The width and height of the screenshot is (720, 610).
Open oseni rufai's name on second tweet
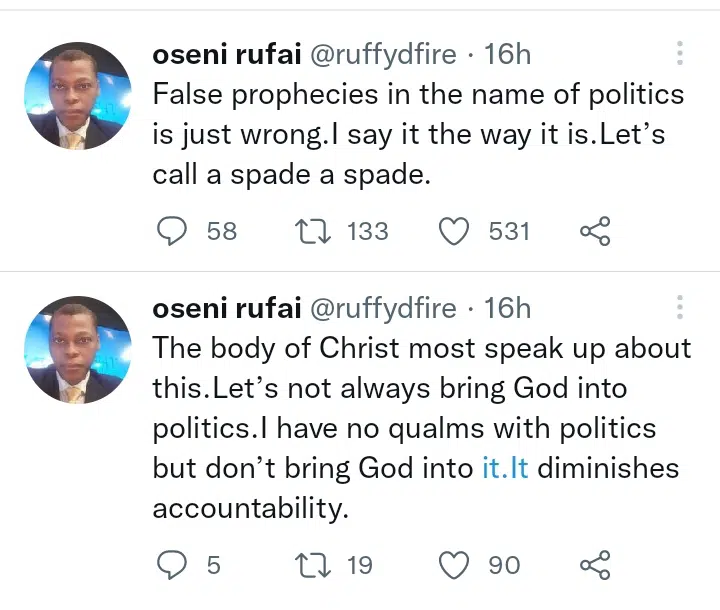(227, 307)
